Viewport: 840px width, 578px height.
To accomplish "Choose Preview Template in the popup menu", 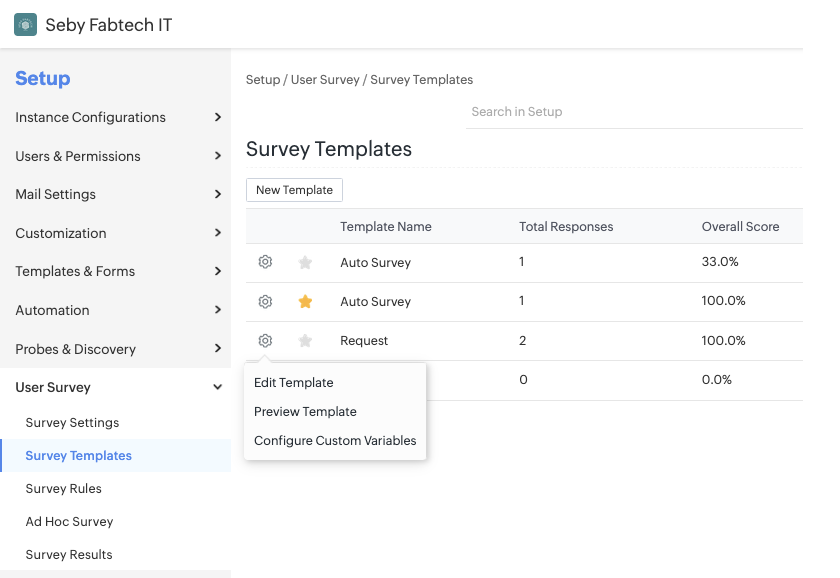I will [x=305, y=411].
